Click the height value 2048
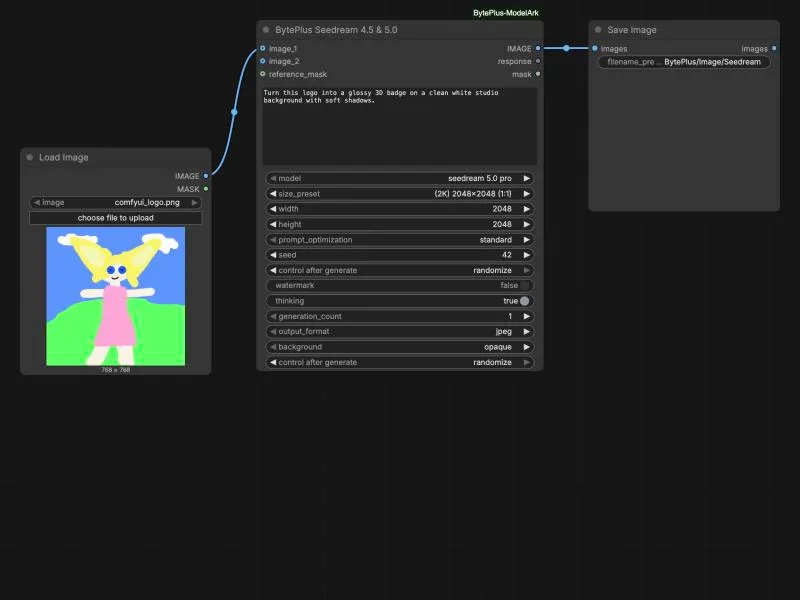The image size is (800, 600). (x=502, y=224)
